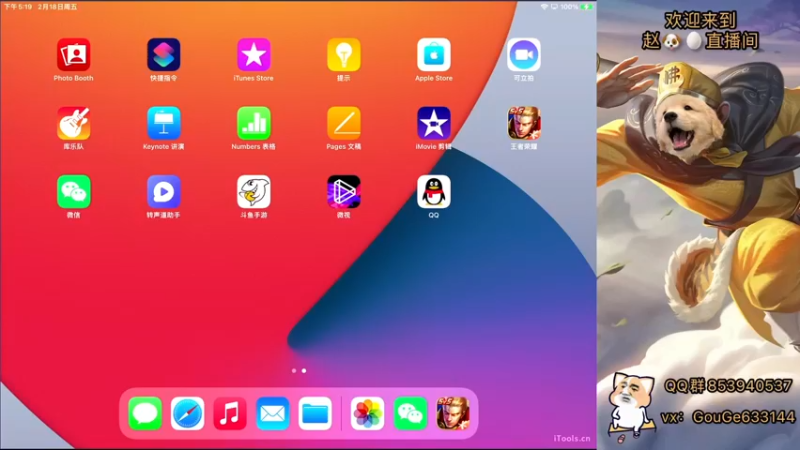Open Mail from the dock
The width and height of the screenshot is (800, 450).
(272, 413)
